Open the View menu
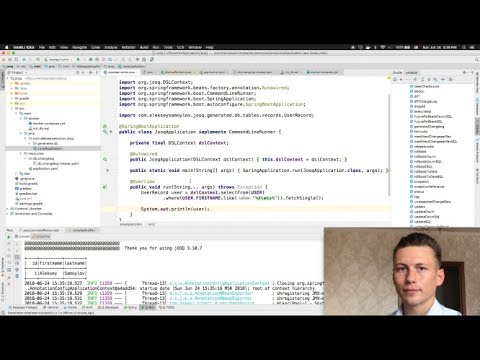The height and width of the screenshot is (360, 480). click(x=64, y=47)
